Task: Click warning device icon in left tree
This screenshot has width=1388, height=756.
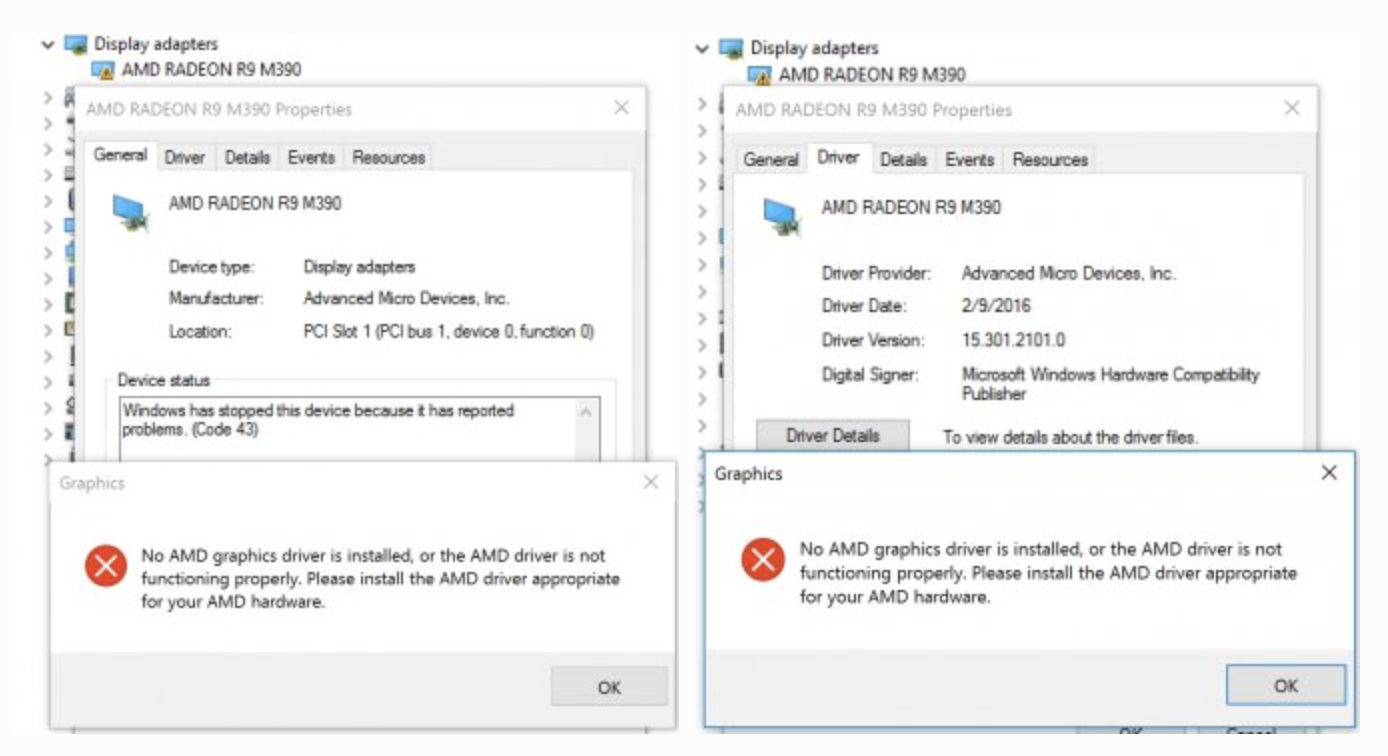Action: tap(103, 70)
